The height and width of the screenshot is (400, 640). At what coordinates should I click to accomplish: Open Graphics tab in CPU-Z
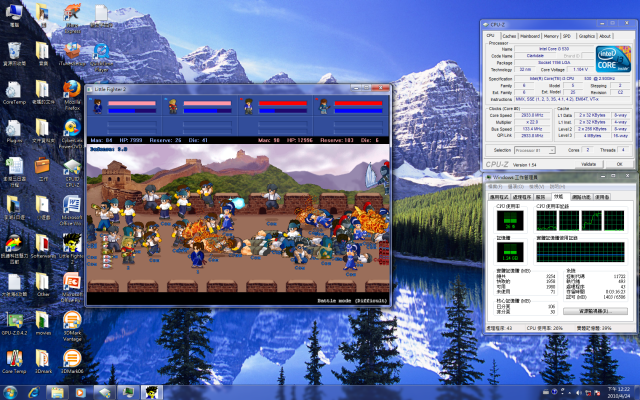(x=587, y=36)
